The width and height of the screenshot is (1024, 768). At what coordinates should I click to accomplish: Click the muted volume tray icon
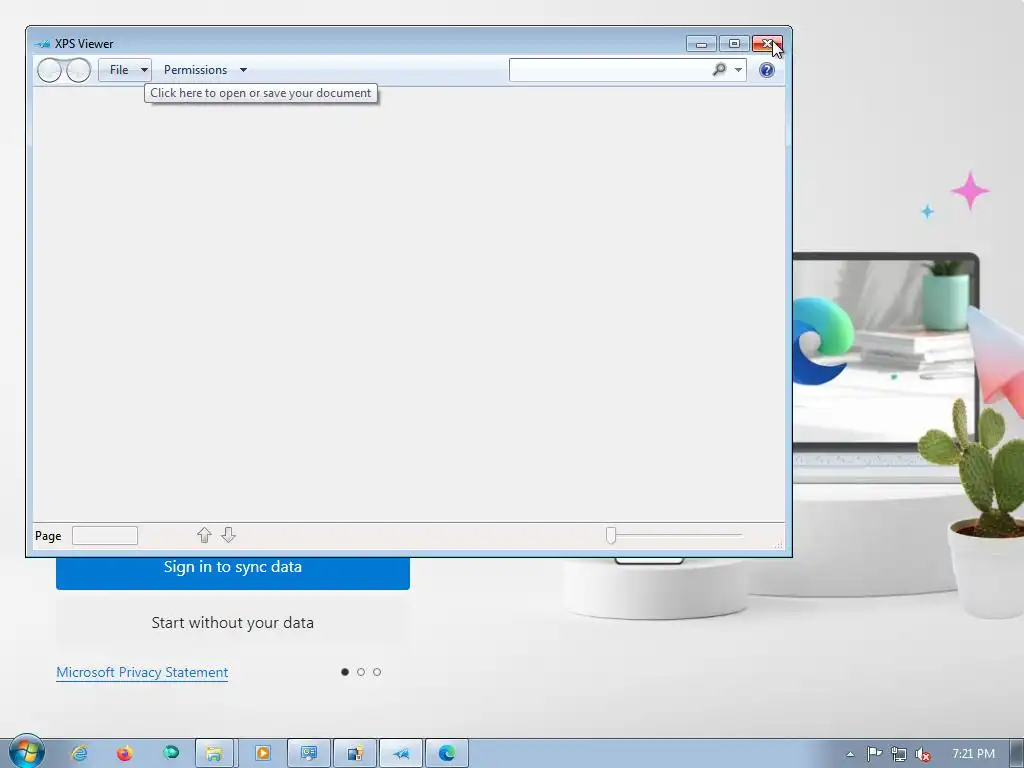923,754
